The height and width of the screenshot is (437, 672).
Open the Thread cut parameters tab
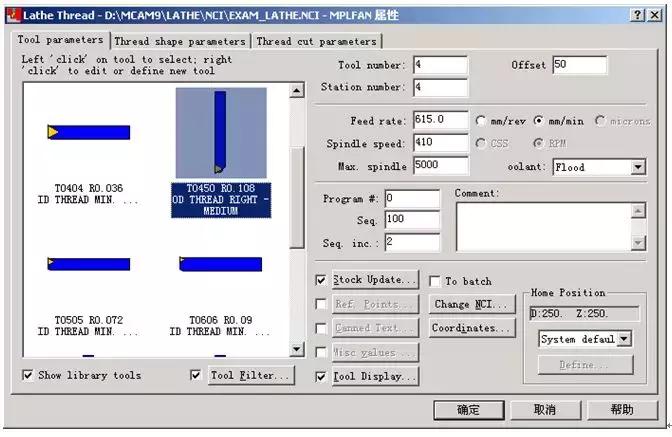pyautogui.click(x=317, y=42)
